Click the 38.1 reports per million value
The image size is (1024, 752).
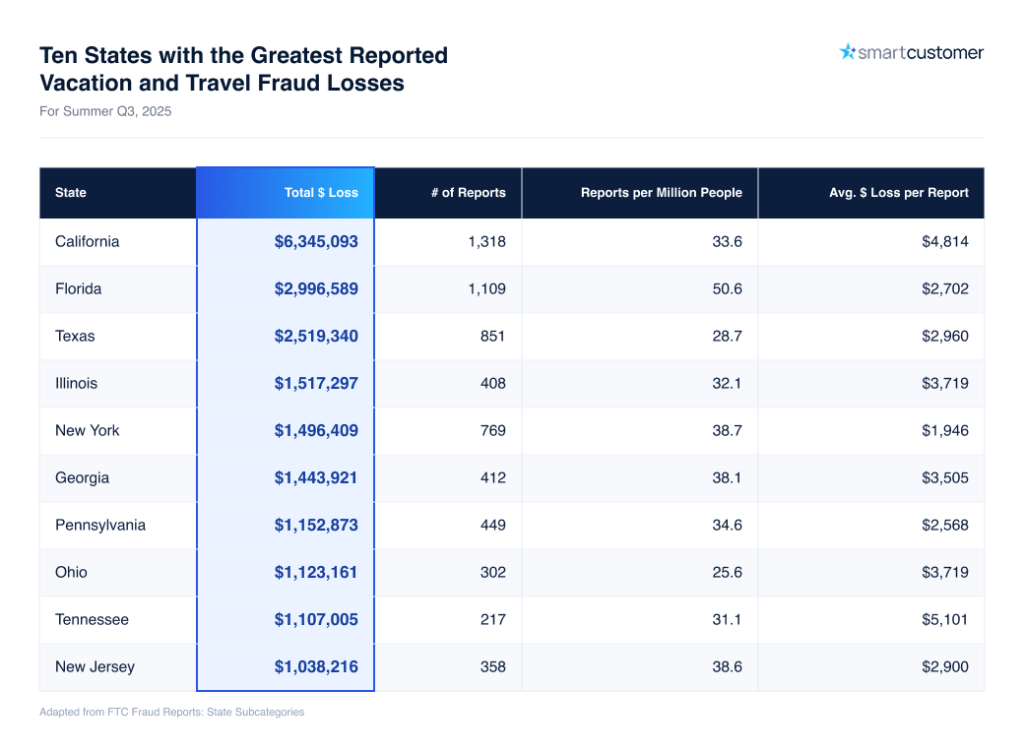point(728,478)
